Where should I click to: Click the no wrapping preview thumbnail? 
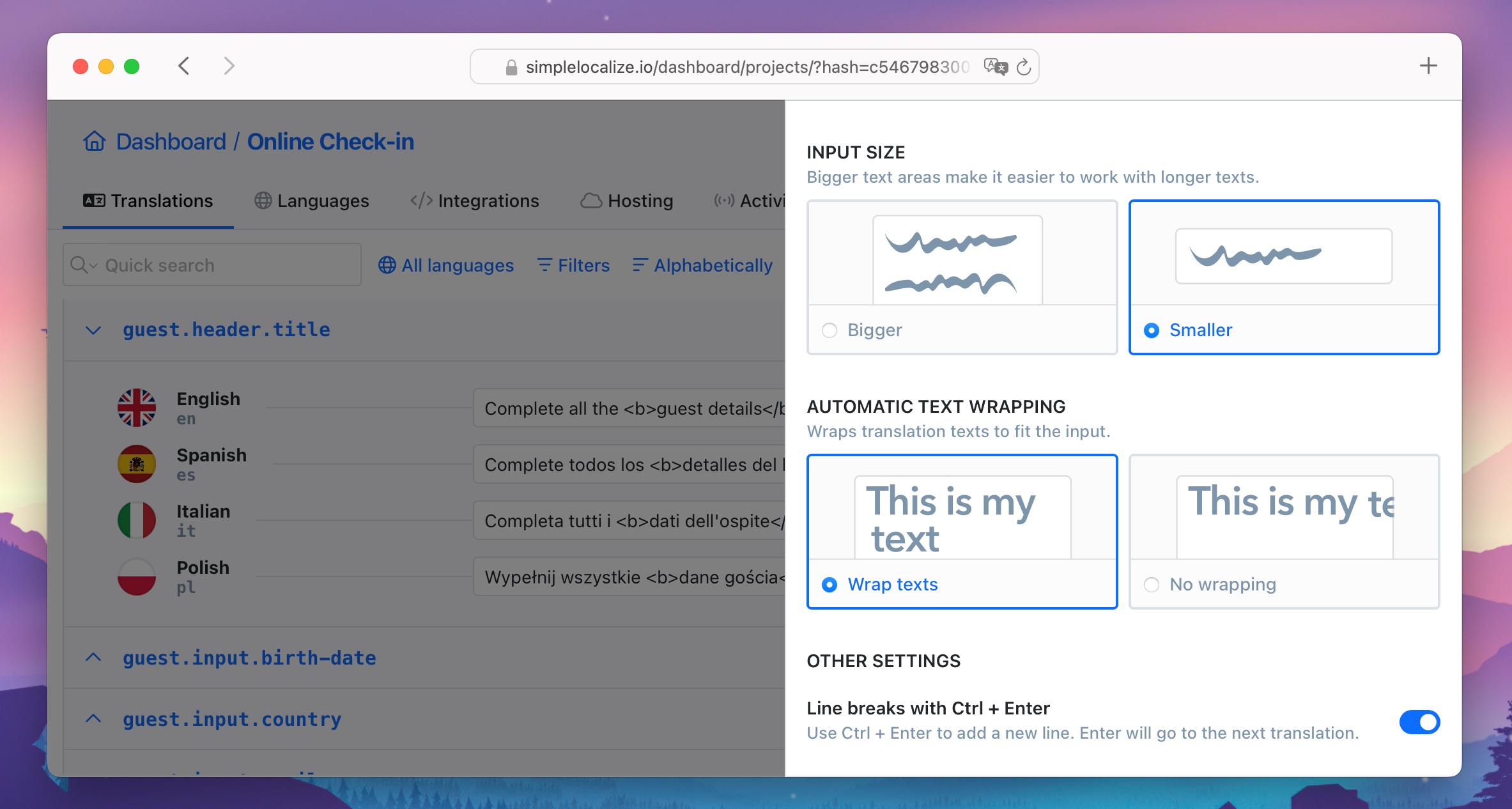[1284, 517]
